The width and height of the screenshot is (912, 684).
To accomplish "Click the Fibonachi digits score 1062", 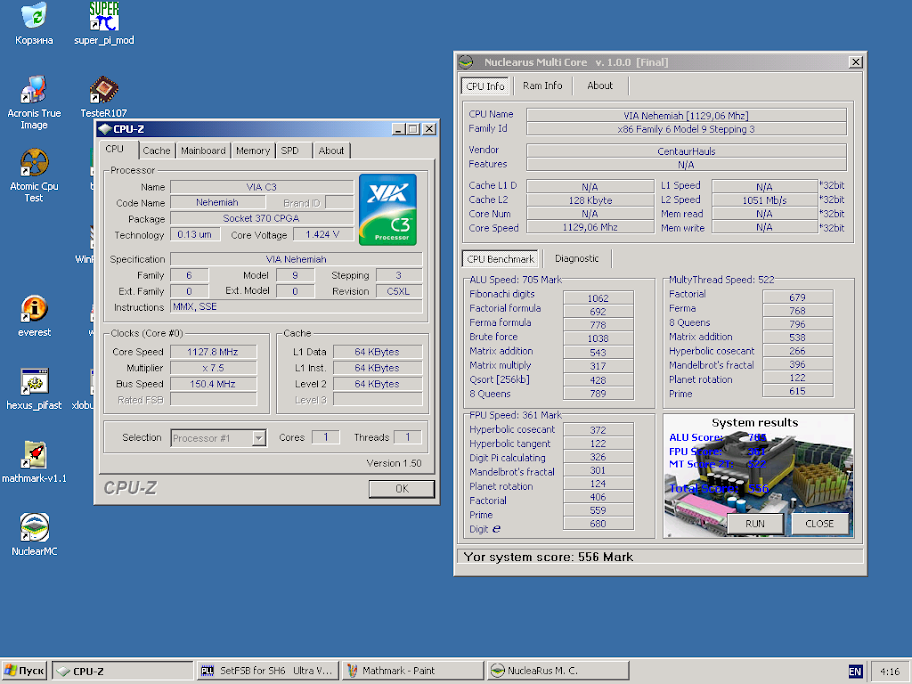I will tap(598, 298).
